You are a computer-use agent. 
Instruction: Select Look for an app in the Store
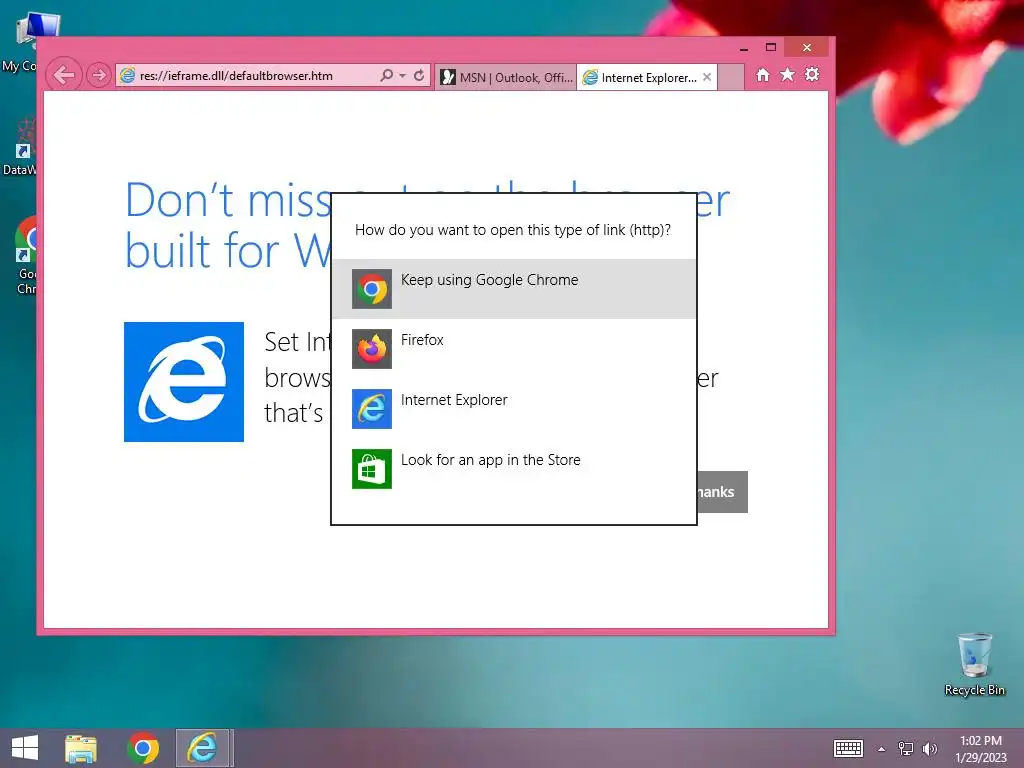click(x=513, y=469)
